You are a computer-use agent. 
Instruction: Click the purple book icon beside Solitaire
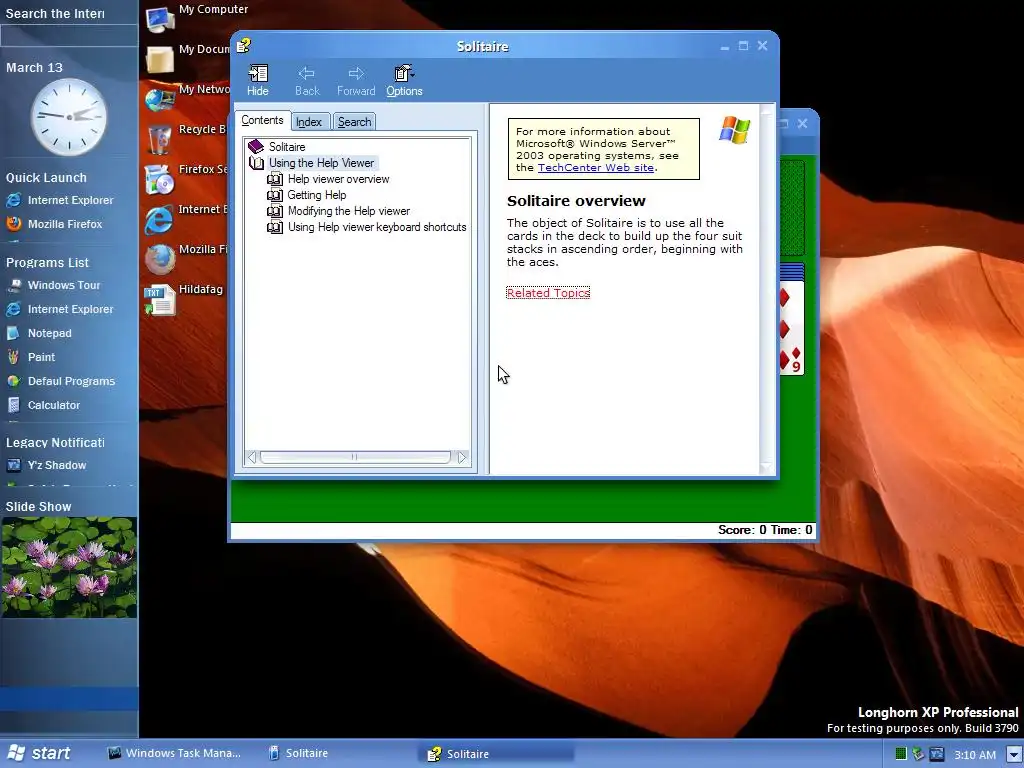pyautogui.click(x=256, y=147)
